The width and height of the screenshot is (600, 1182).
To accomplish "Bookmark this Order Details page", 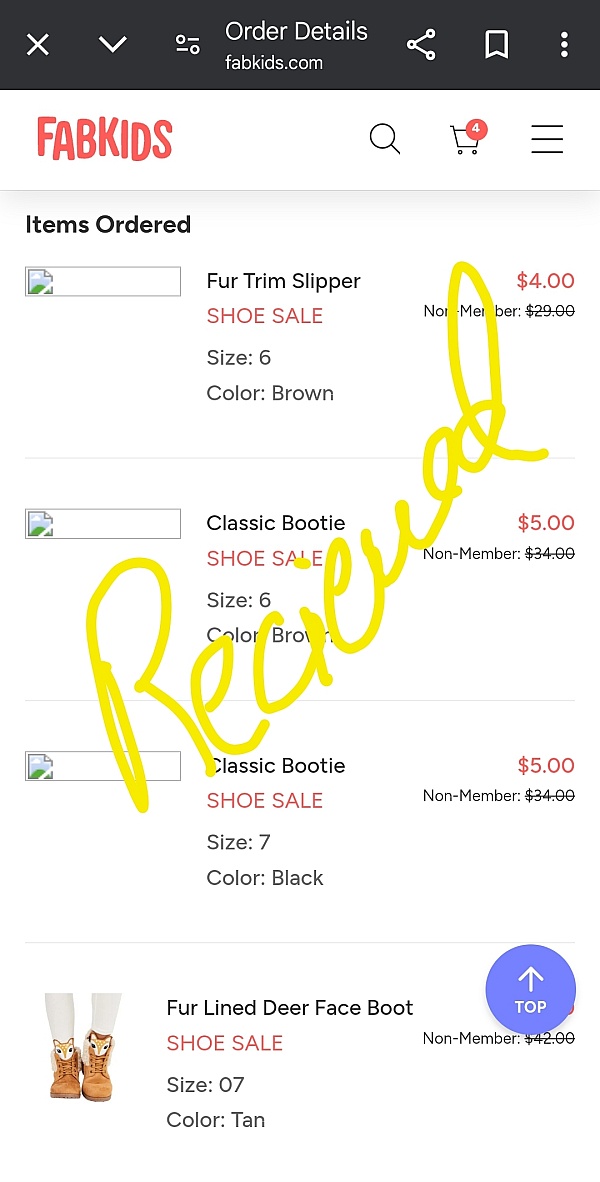I will (x=497, y=44).
